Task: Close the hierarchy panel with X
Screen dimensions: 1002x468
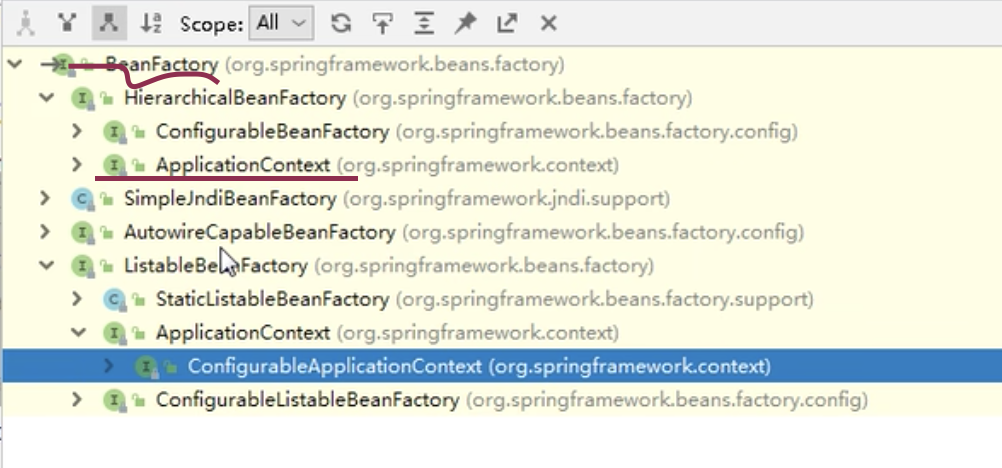Action: pos(549,24)
